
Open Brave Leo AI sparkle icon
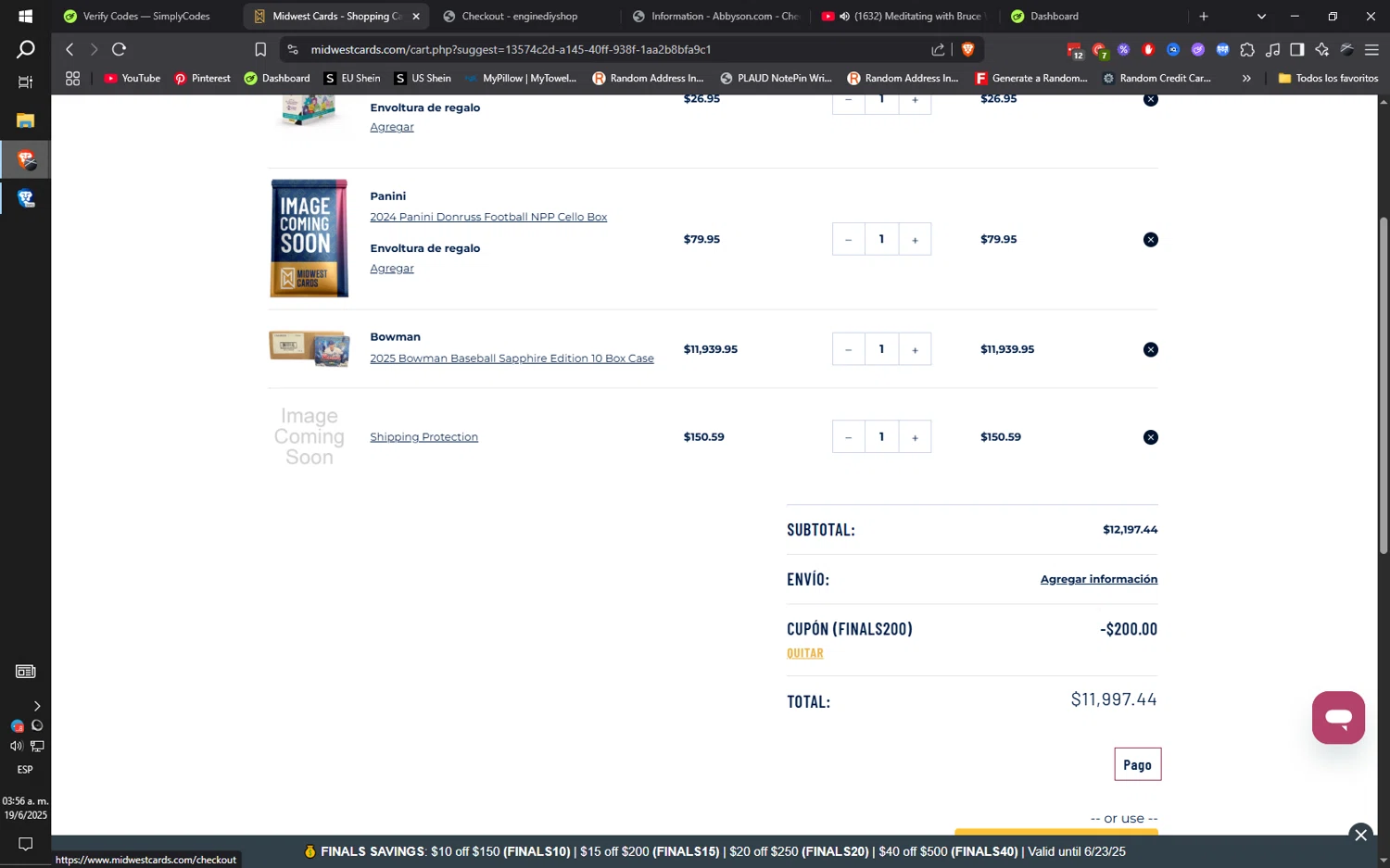(x=1322, y=49)
